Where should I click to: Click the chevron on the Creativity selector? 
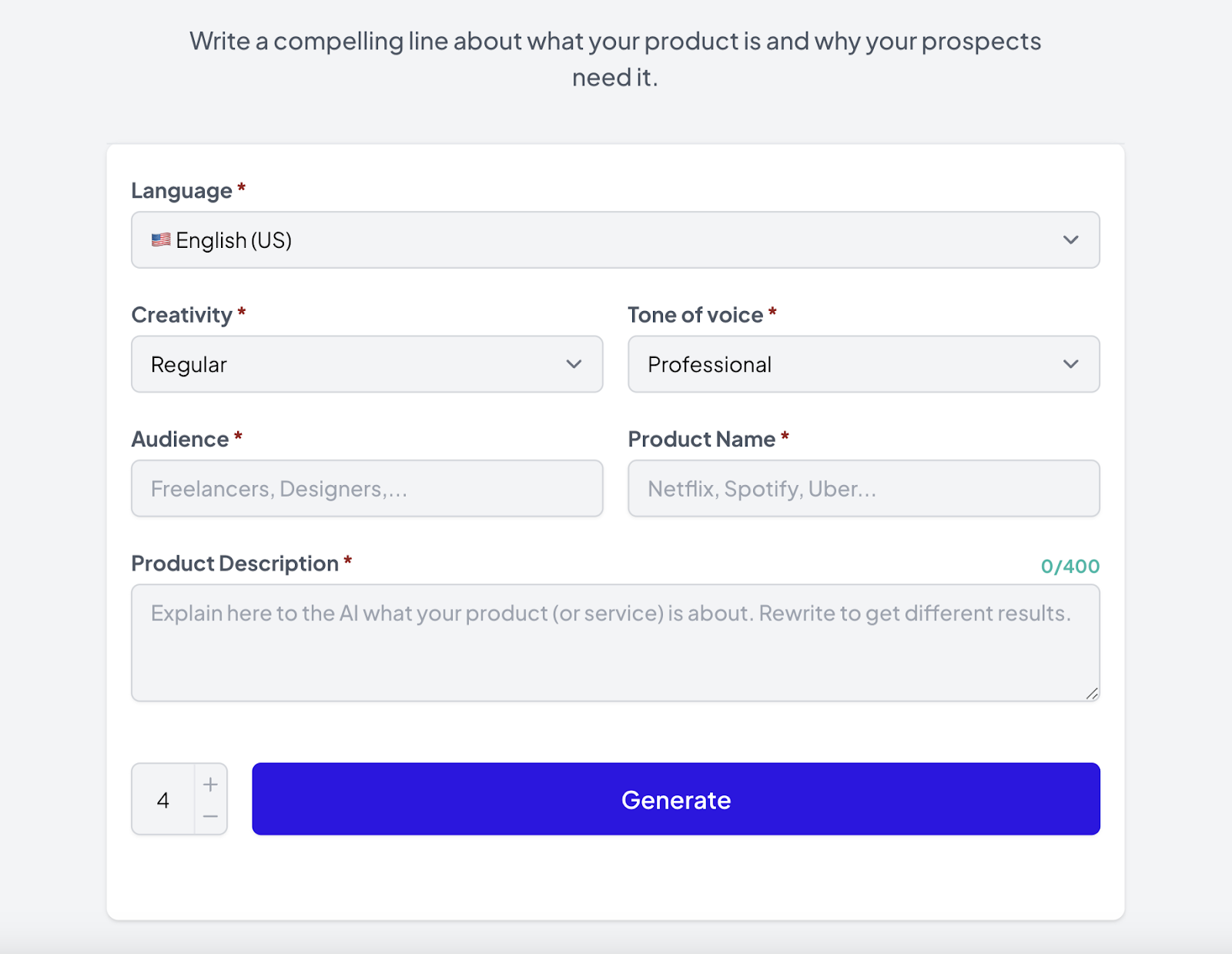(x=574, y=364)
